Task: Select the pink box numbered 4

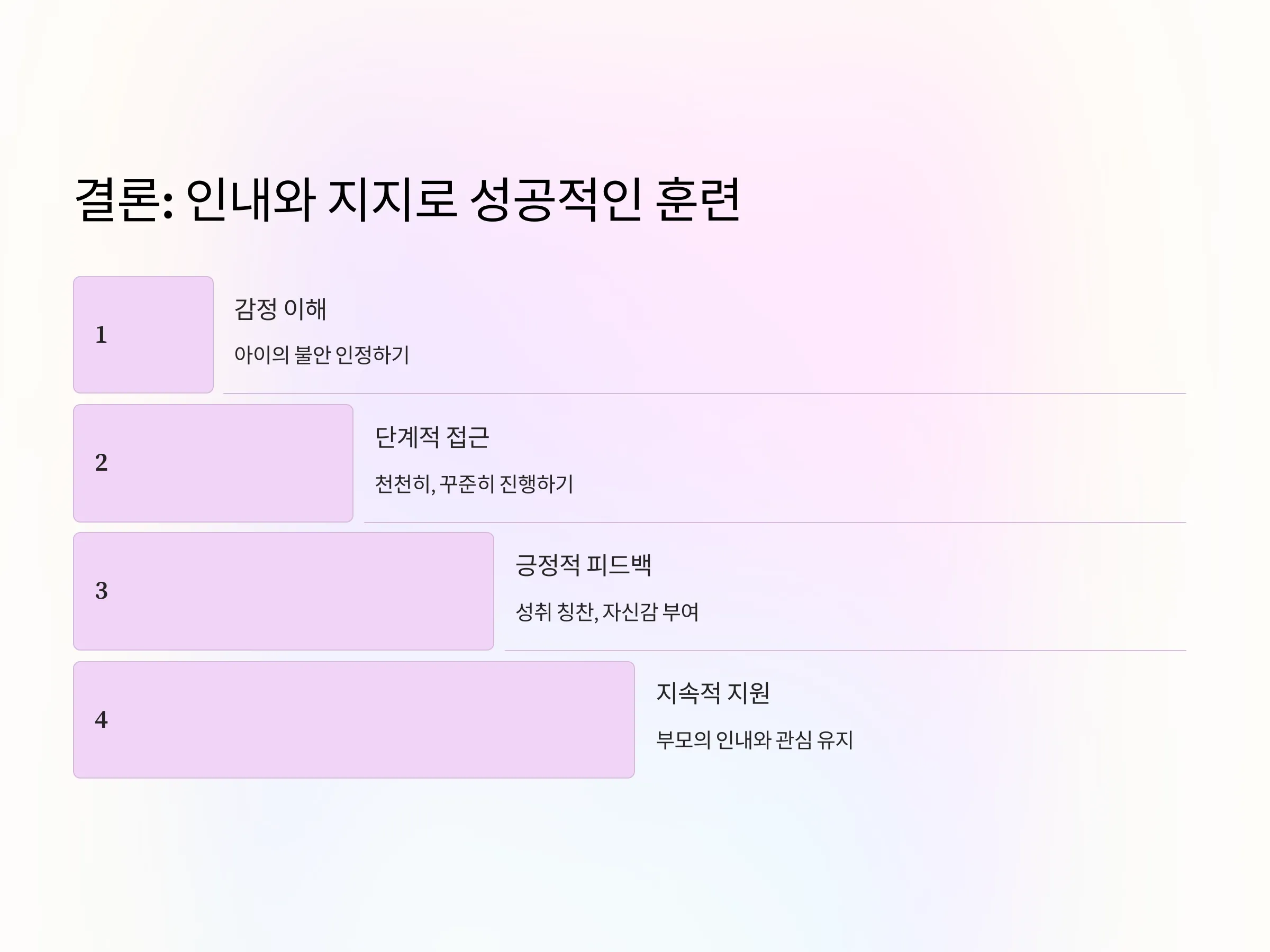Action: pos(353,720)
